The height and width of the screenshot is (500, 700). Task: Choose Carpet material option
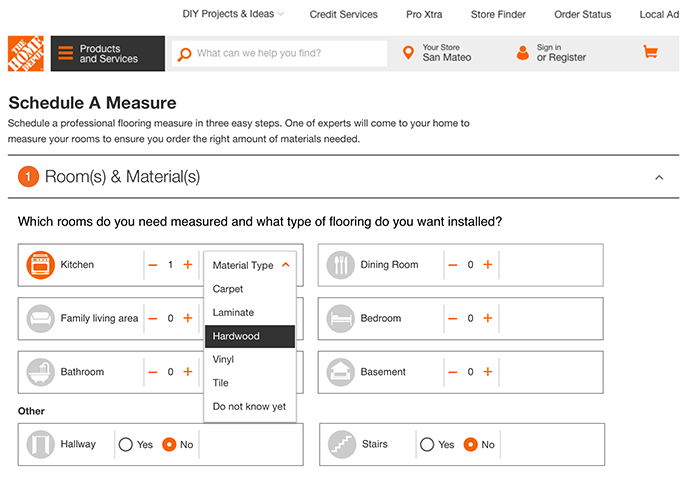point(250,289)
